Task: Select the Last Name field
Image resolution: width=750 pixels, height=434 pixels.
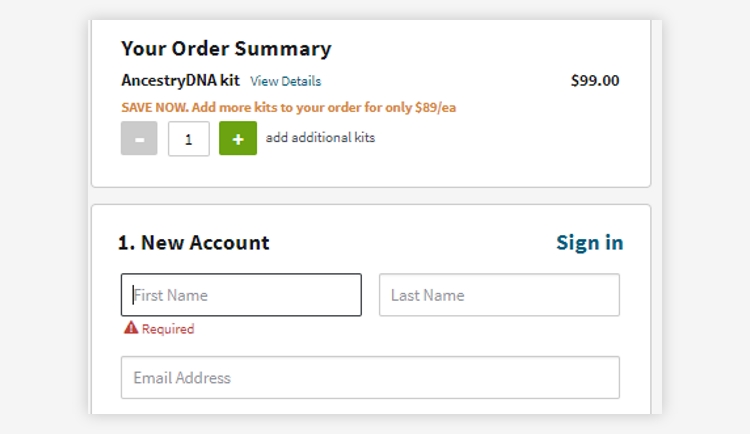Action: [499, 295]
